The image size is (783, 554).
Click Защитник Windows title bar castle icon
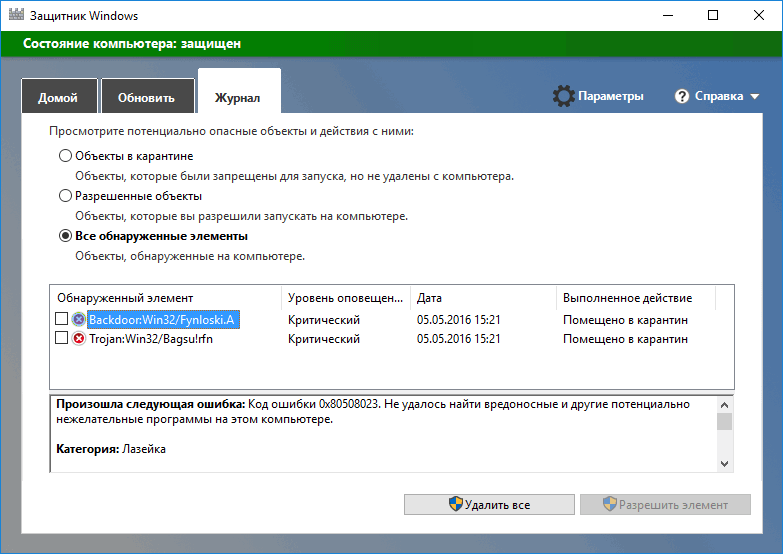[x=16, y=14]
